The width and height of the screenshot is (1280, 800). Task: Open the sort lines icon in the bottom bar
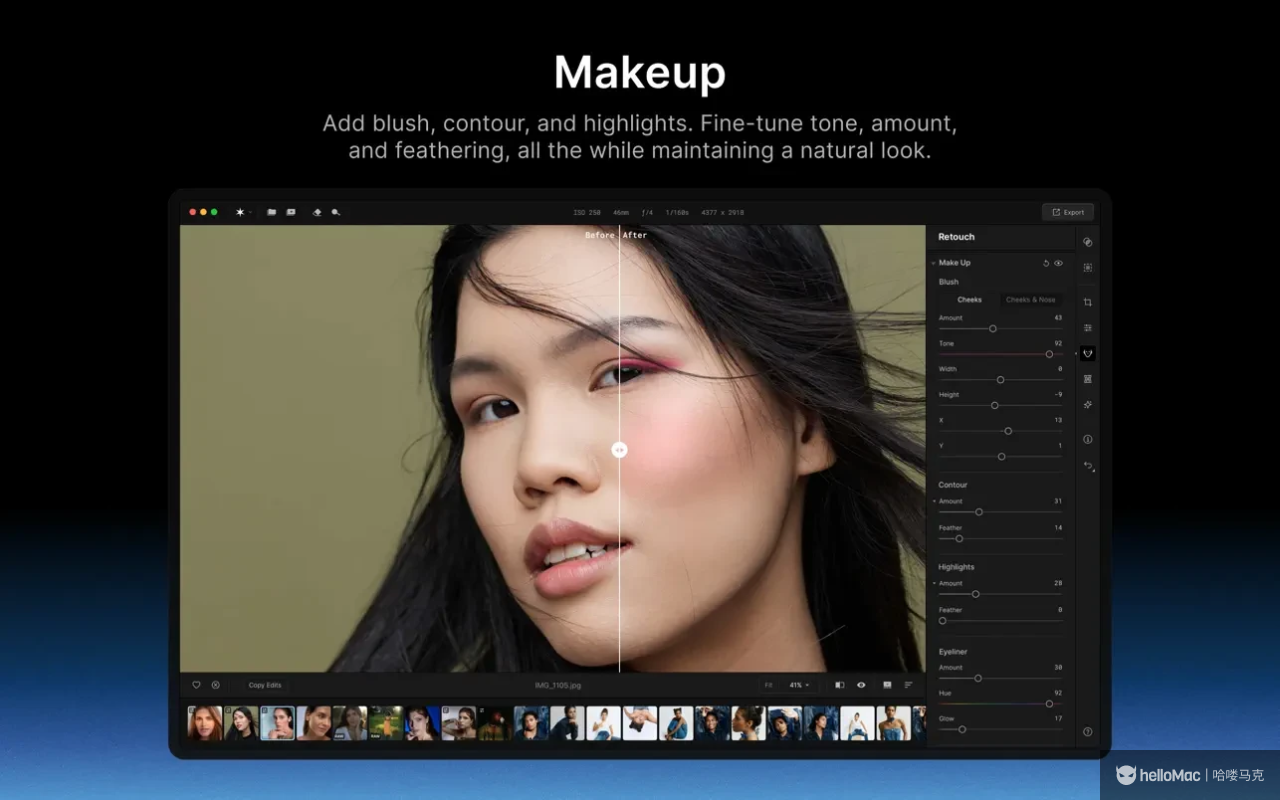pyautogui.click(x=908, y=685)
